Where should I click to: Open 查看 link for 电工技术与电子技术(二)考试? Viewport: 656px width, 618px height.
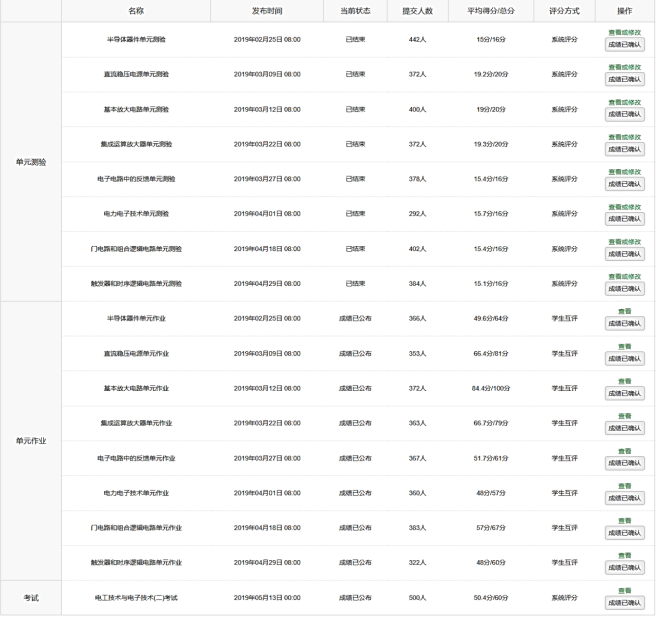click(624, 590)
